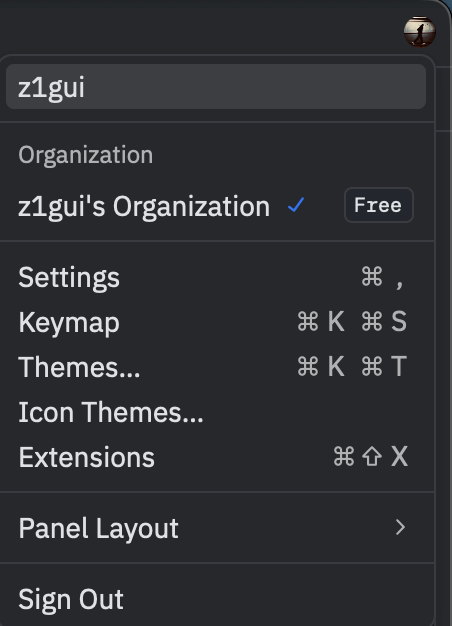Click the Settings command-comma shortcut hint
This screenshot has height=626, width=452.
pyautogui.click(x=383, y=277)
